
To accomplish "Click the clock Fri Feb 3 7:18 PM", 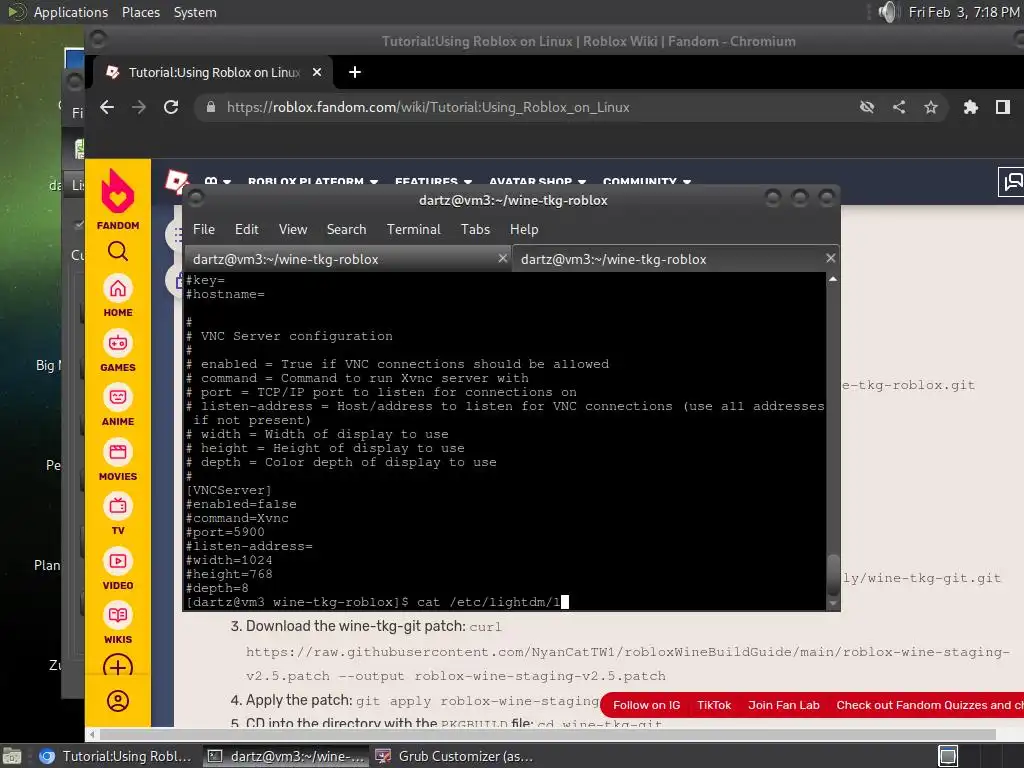I will pos(963,12).
